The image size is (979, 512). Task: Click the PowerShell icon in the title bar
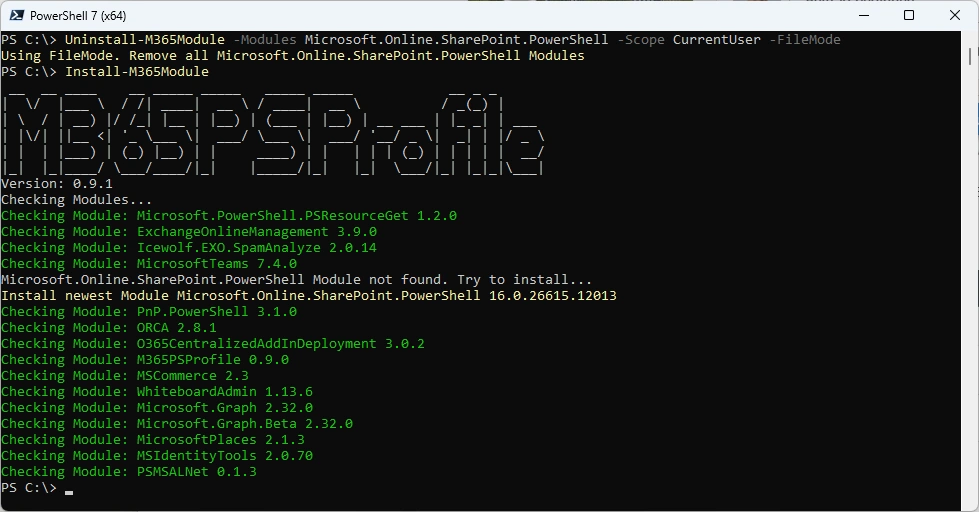coord(14,15)
